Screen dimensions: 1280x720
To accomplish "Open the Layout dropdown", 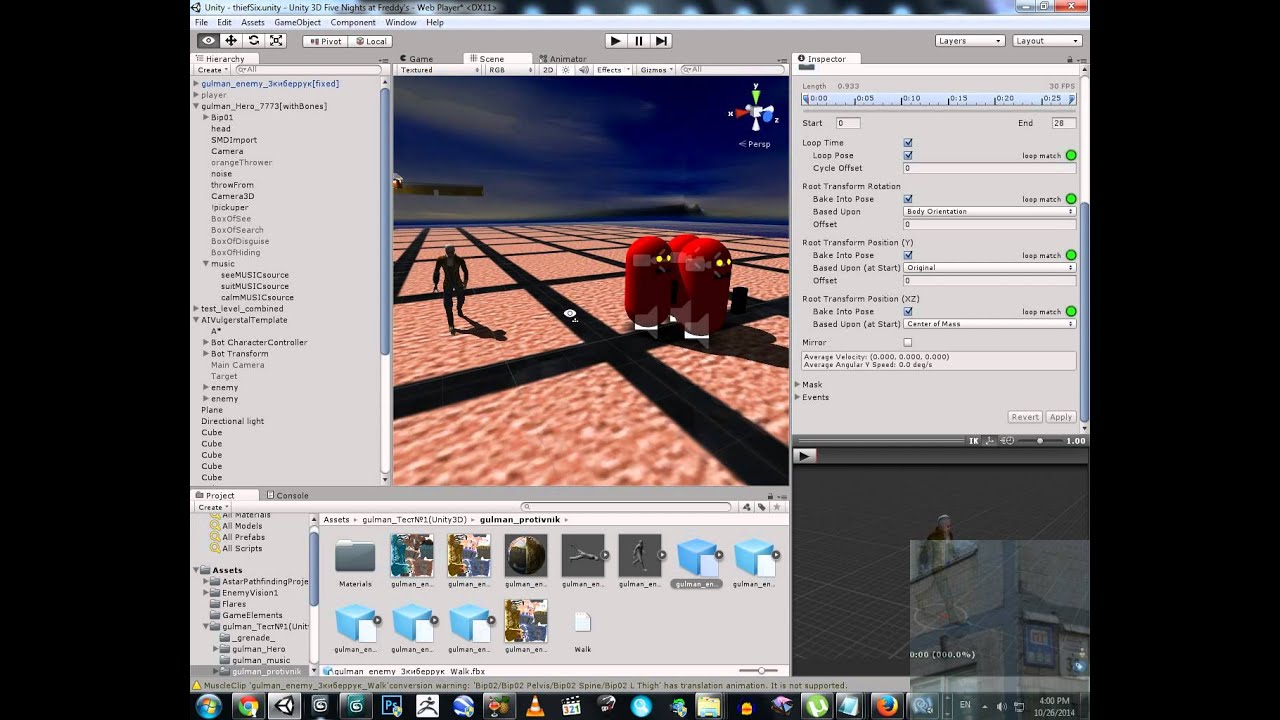I will click(x=1046, y=41).
